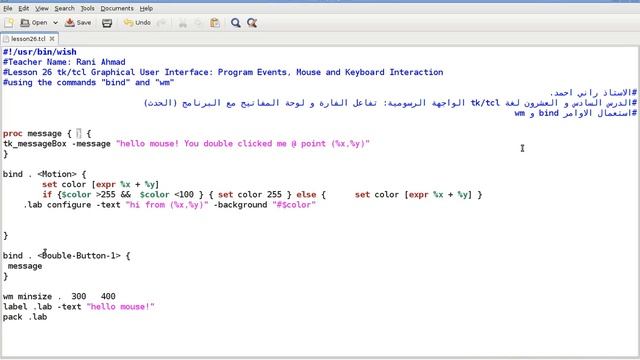
Task: Click the "pack .lab" line
Action: tap(25, 317)
